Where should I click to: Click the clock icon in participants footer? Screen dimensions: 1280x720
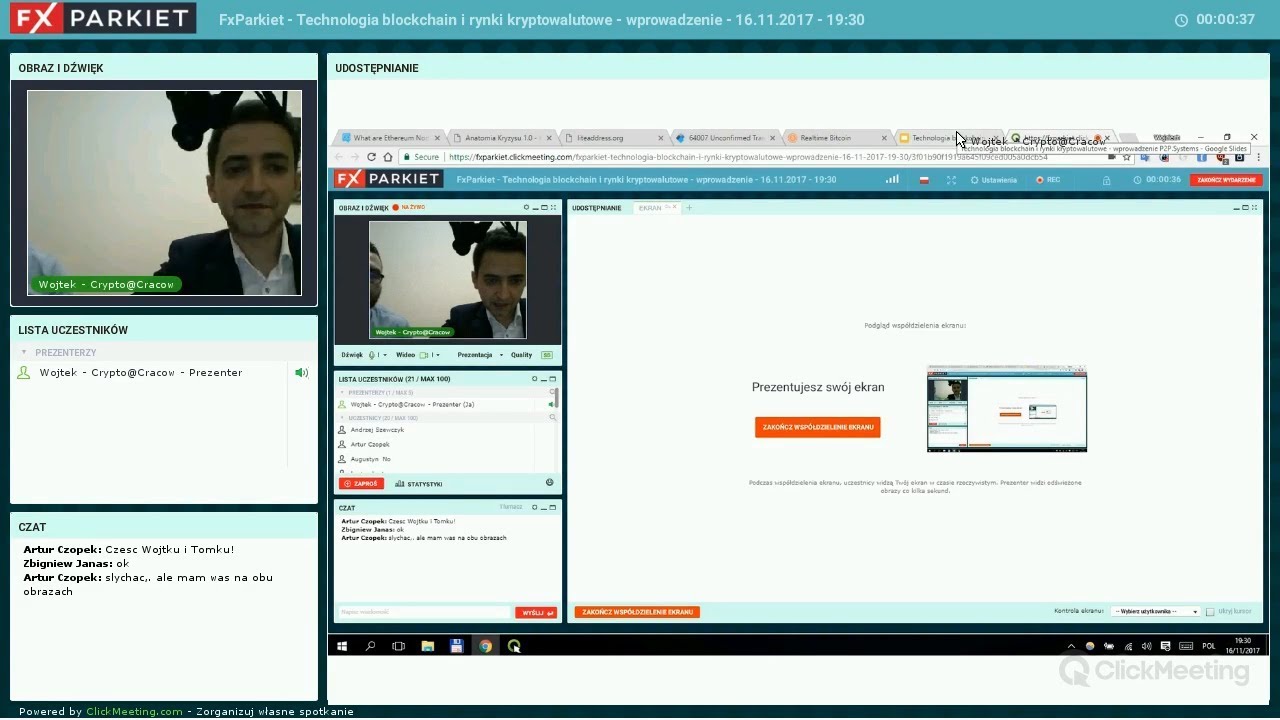click(549, 483)
